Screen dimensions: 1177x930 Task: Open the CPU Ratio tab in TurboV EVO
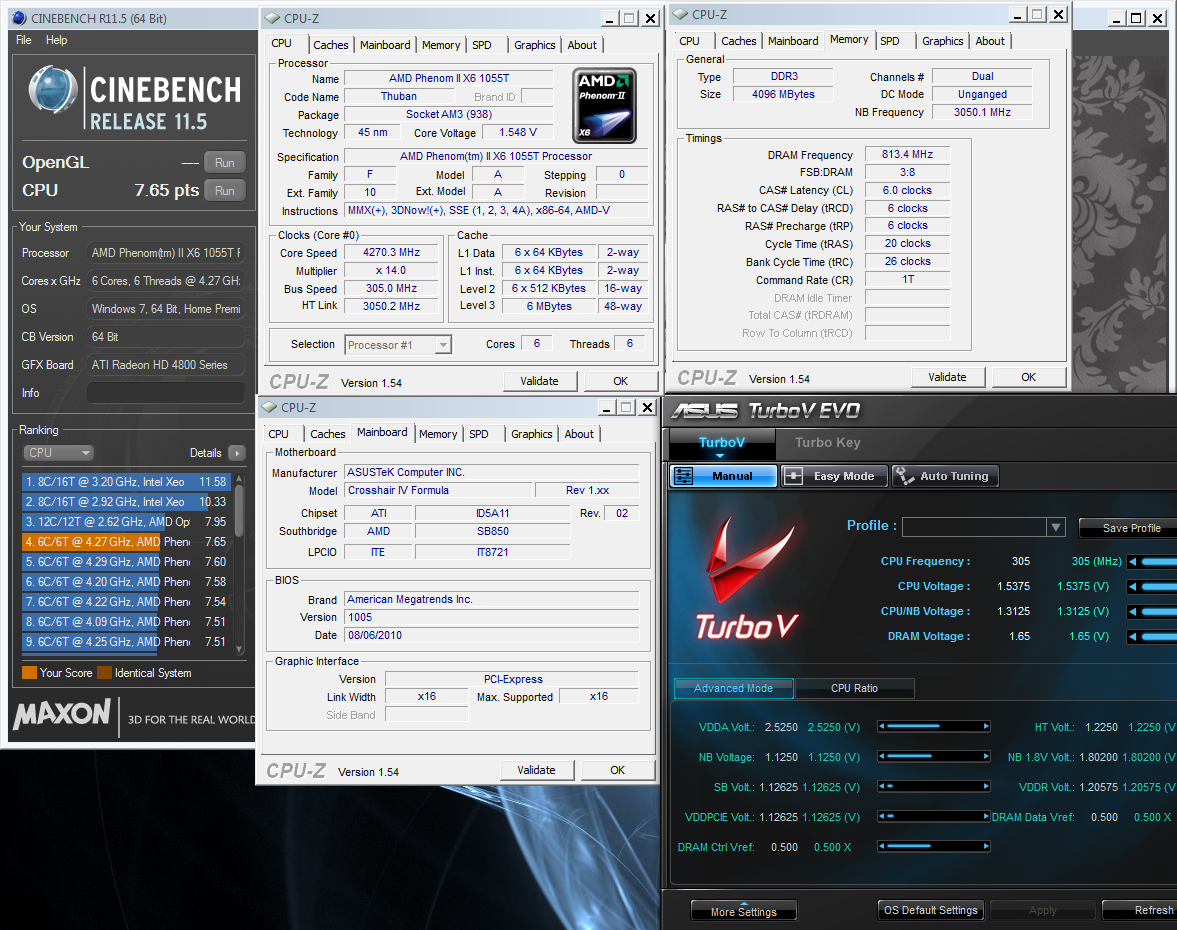point(854,688)
